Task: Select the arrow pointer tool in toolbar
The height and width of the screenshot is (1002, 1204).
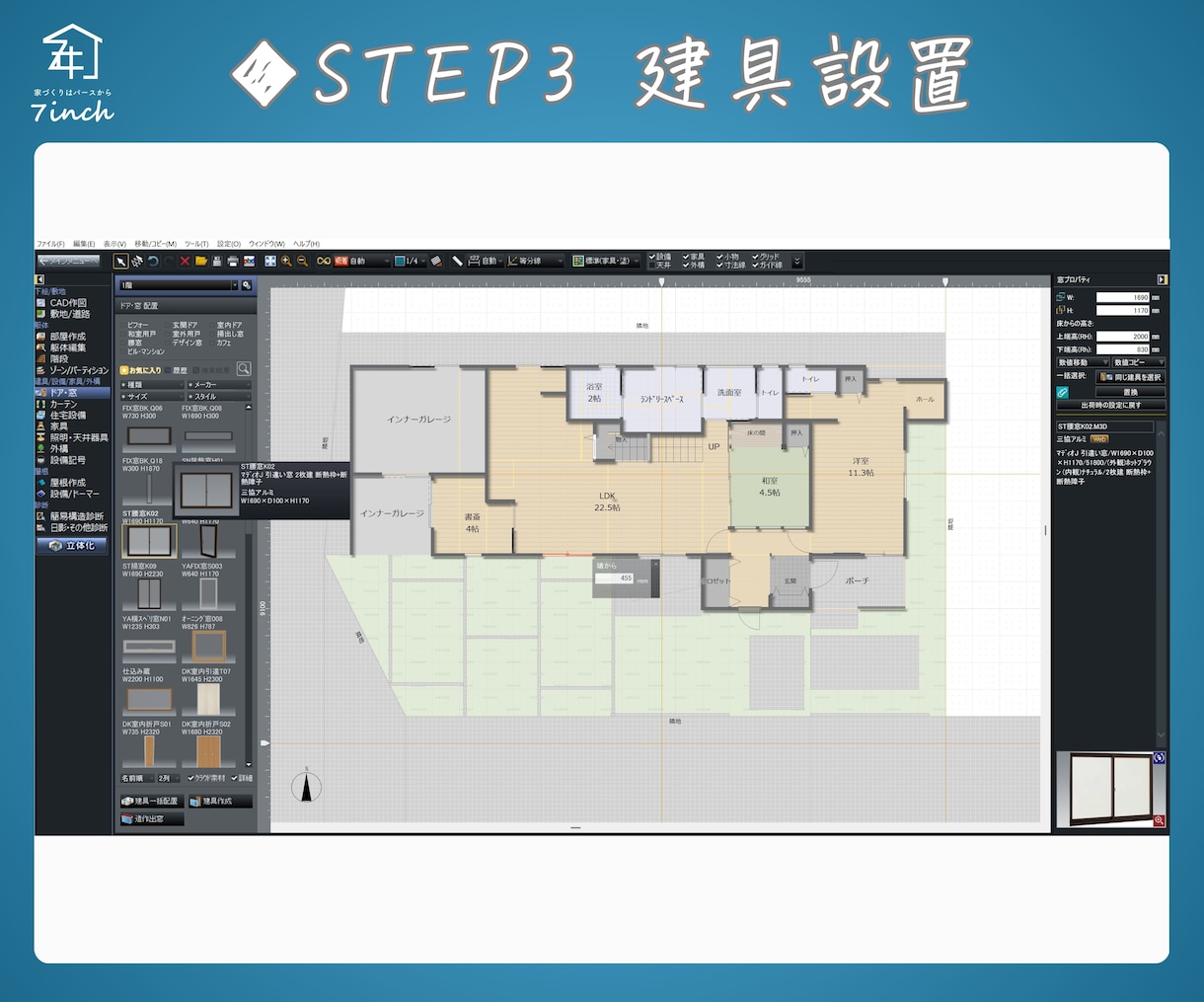Action: (x=120, y=262)
